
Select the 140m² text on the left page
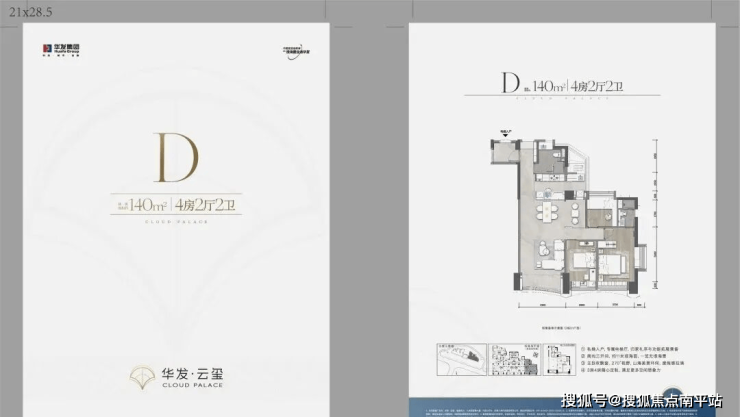coord(148,205)
